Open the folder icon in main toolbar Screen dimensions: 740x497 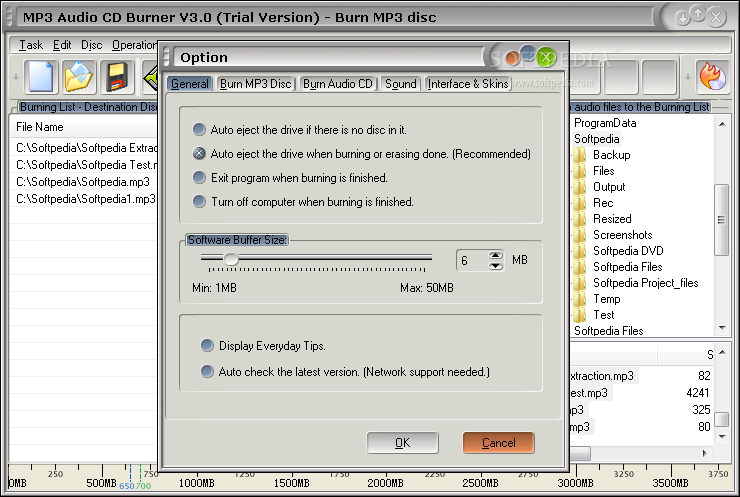tap(78, 76)
